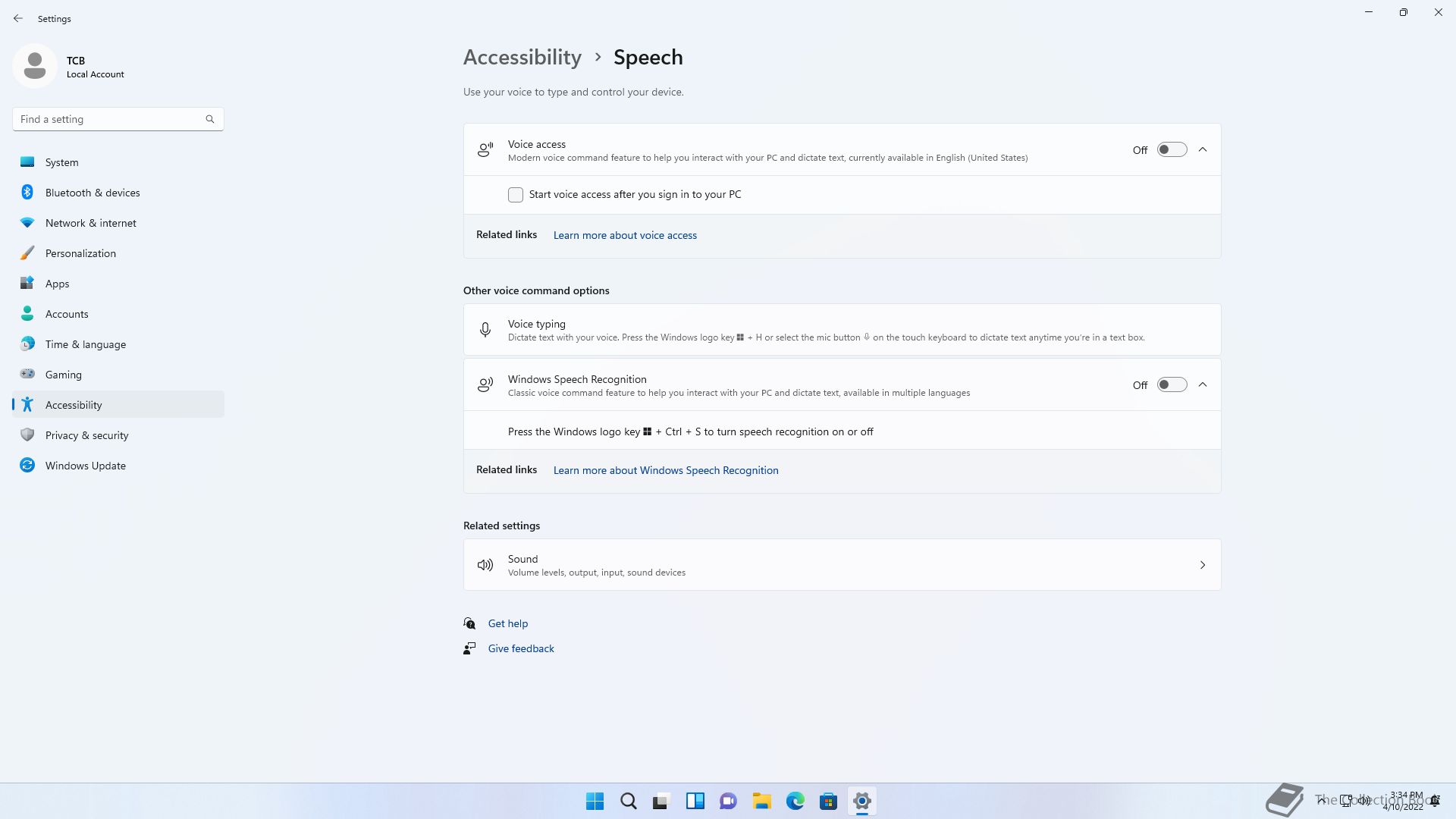Image resolution: width=1456 pixels, height=819 pixels.
Task: Open File Explorer from taskbar
Action: (x=762, y=801)
